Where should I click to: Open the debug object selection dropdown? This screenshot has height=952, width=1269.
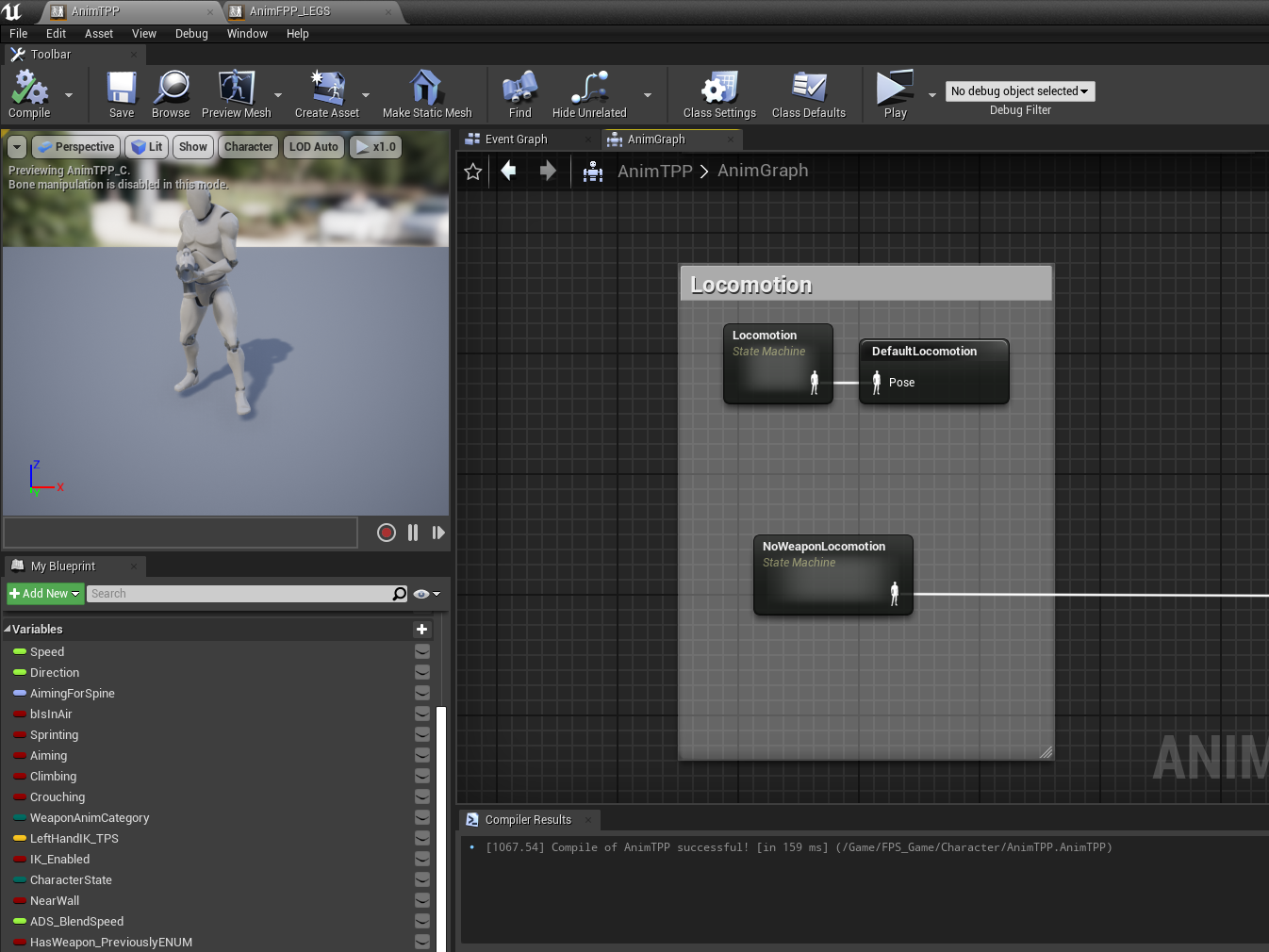pos(1019,91)
